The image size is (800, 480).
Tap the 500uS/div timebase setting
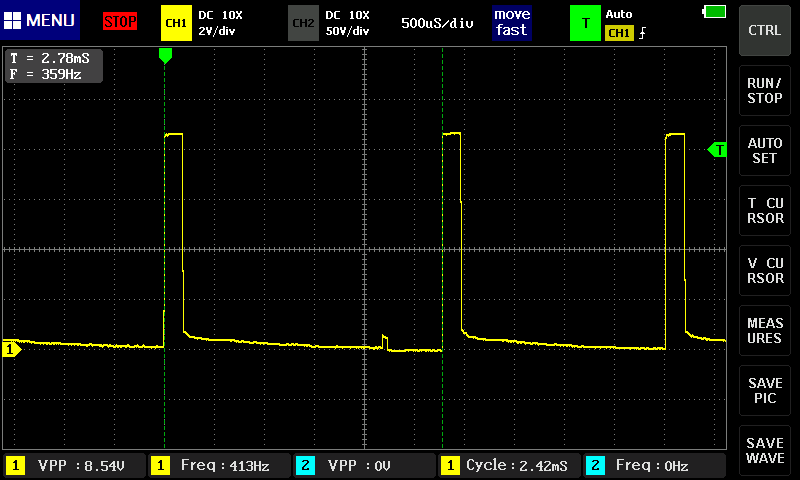click(x=437, y=23)
